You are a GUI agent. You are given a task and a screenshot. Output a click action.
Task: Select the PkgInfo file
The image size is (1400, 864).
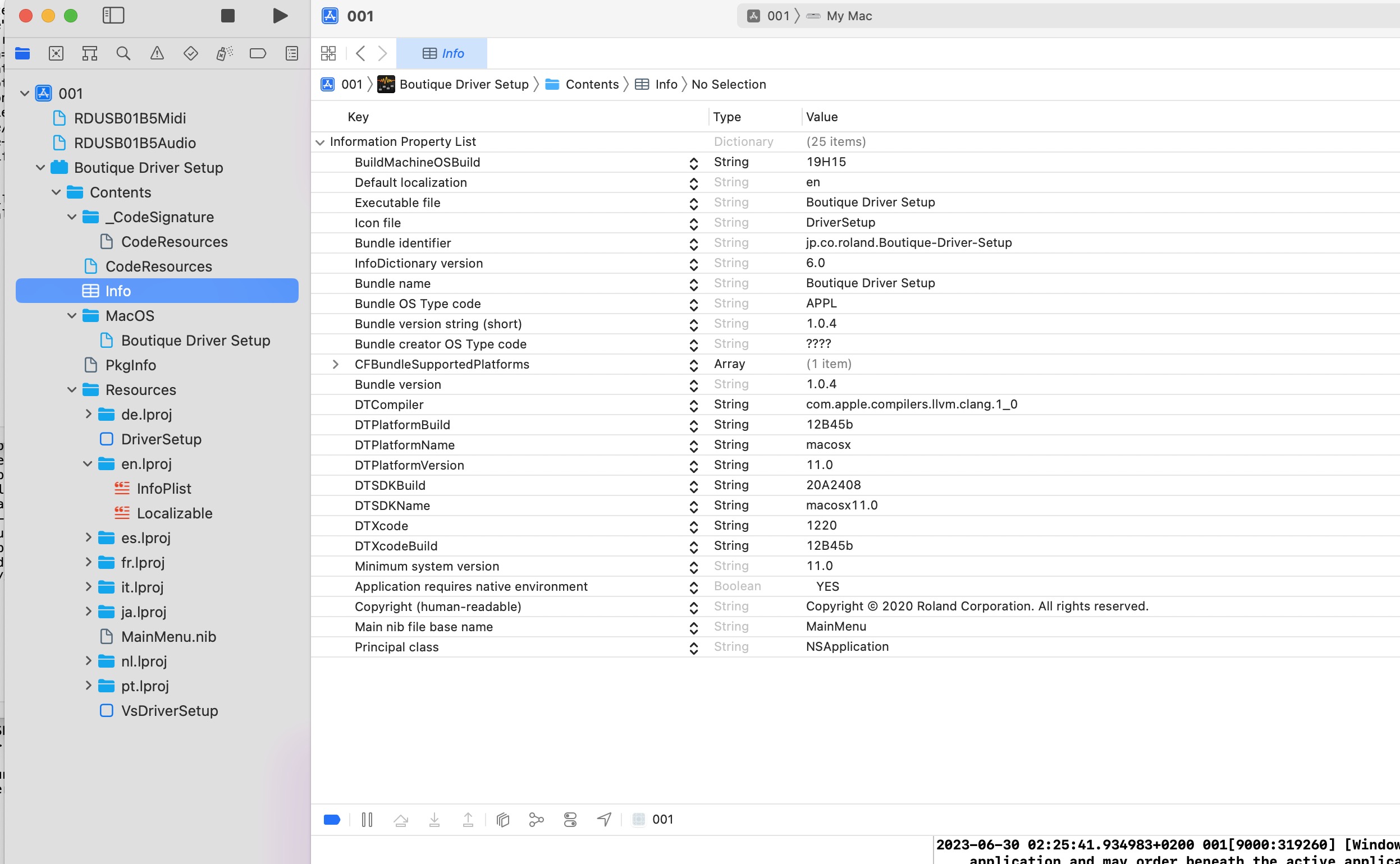(120, 365)
